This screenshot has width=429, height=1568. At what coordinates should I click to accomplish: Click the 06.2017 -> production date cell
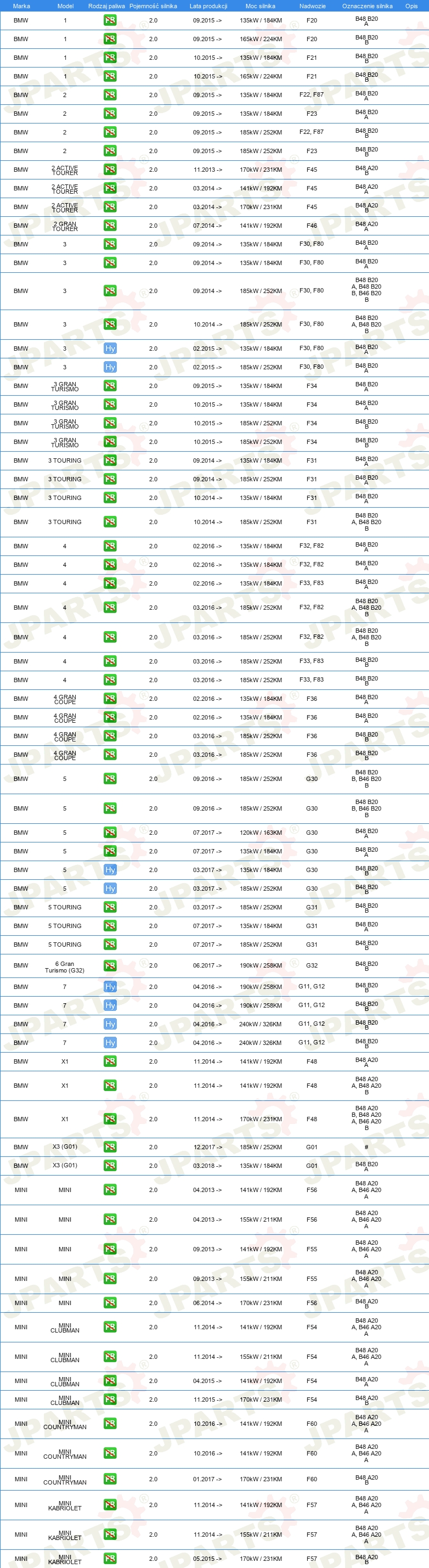click(x=207, y=965)
